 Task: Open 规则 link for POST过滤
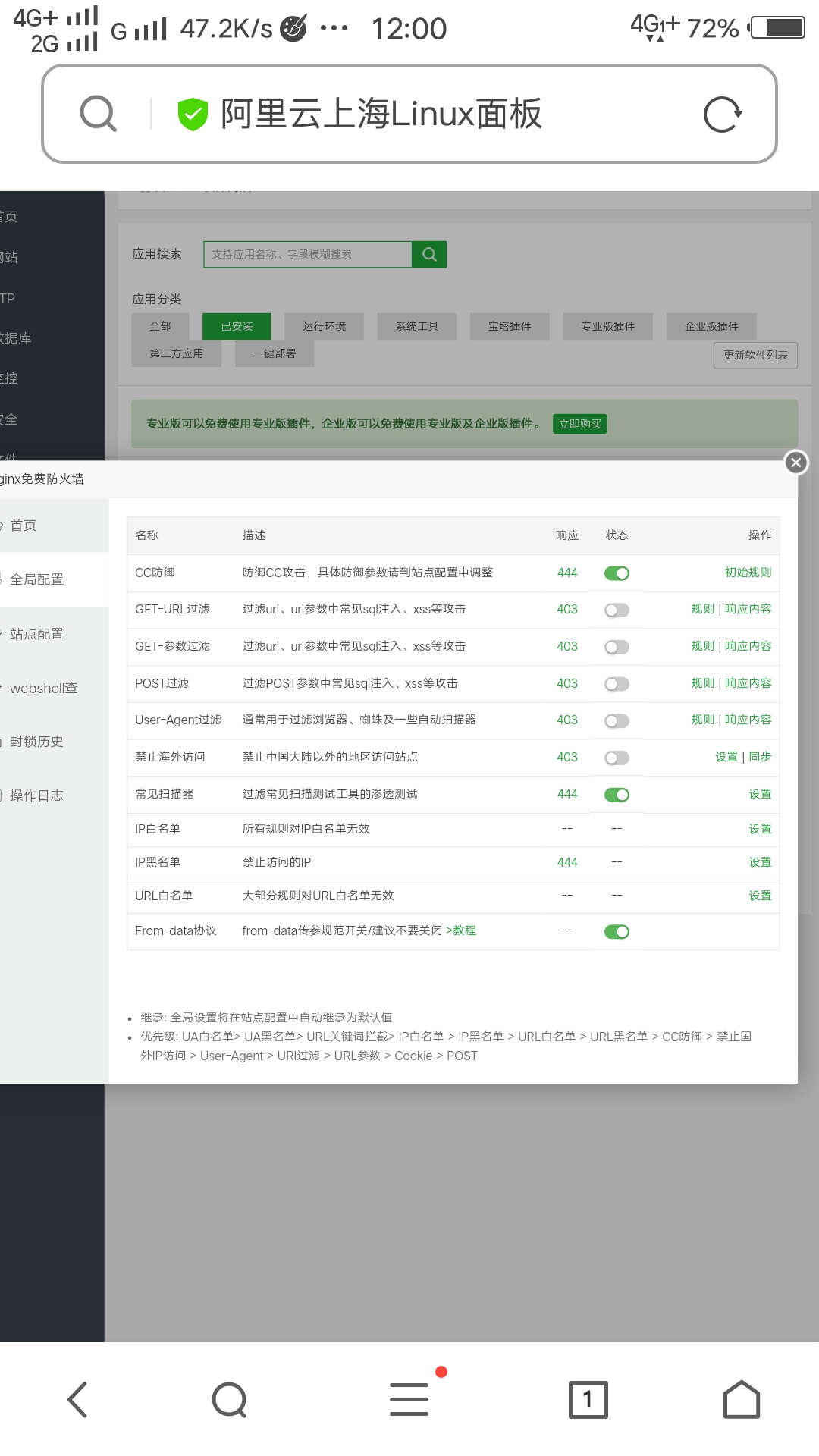702,683
